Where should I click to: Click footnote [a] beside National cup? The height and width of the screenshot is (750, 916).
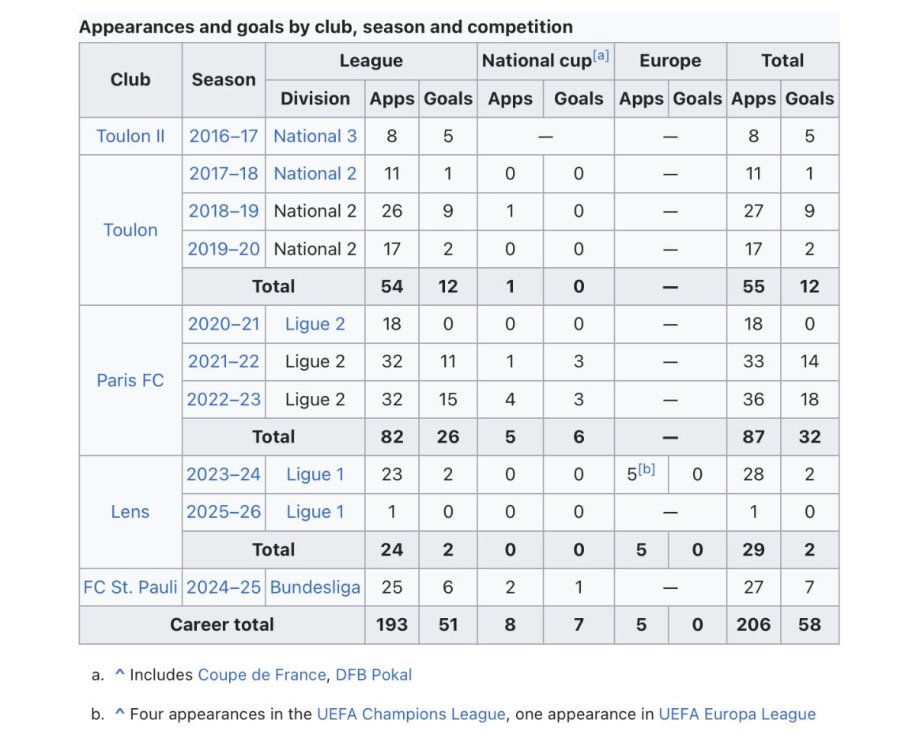(601, 56)
